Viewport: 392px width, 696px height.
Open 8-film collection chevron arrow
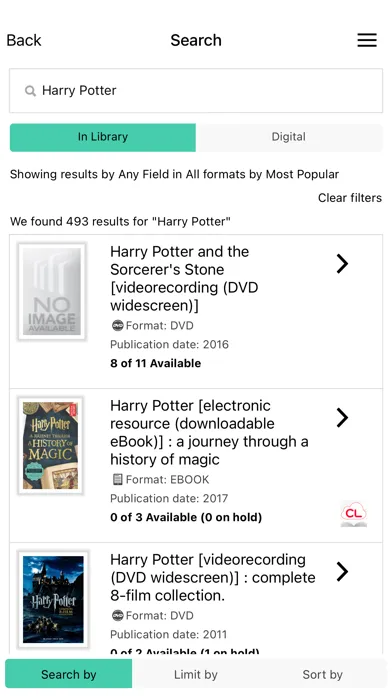point(342,572)
